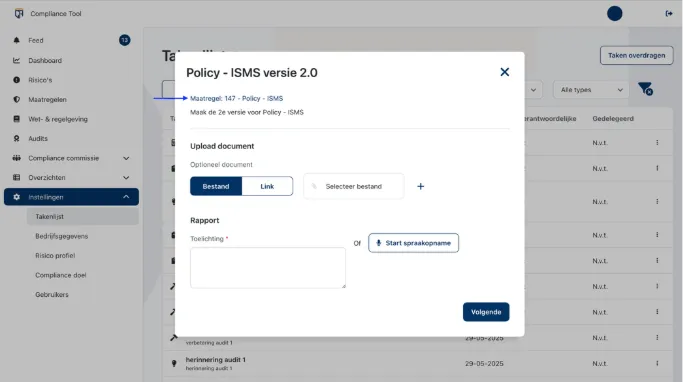Open the Alle types dropdown
684x382 pixels.
(591, 90)
